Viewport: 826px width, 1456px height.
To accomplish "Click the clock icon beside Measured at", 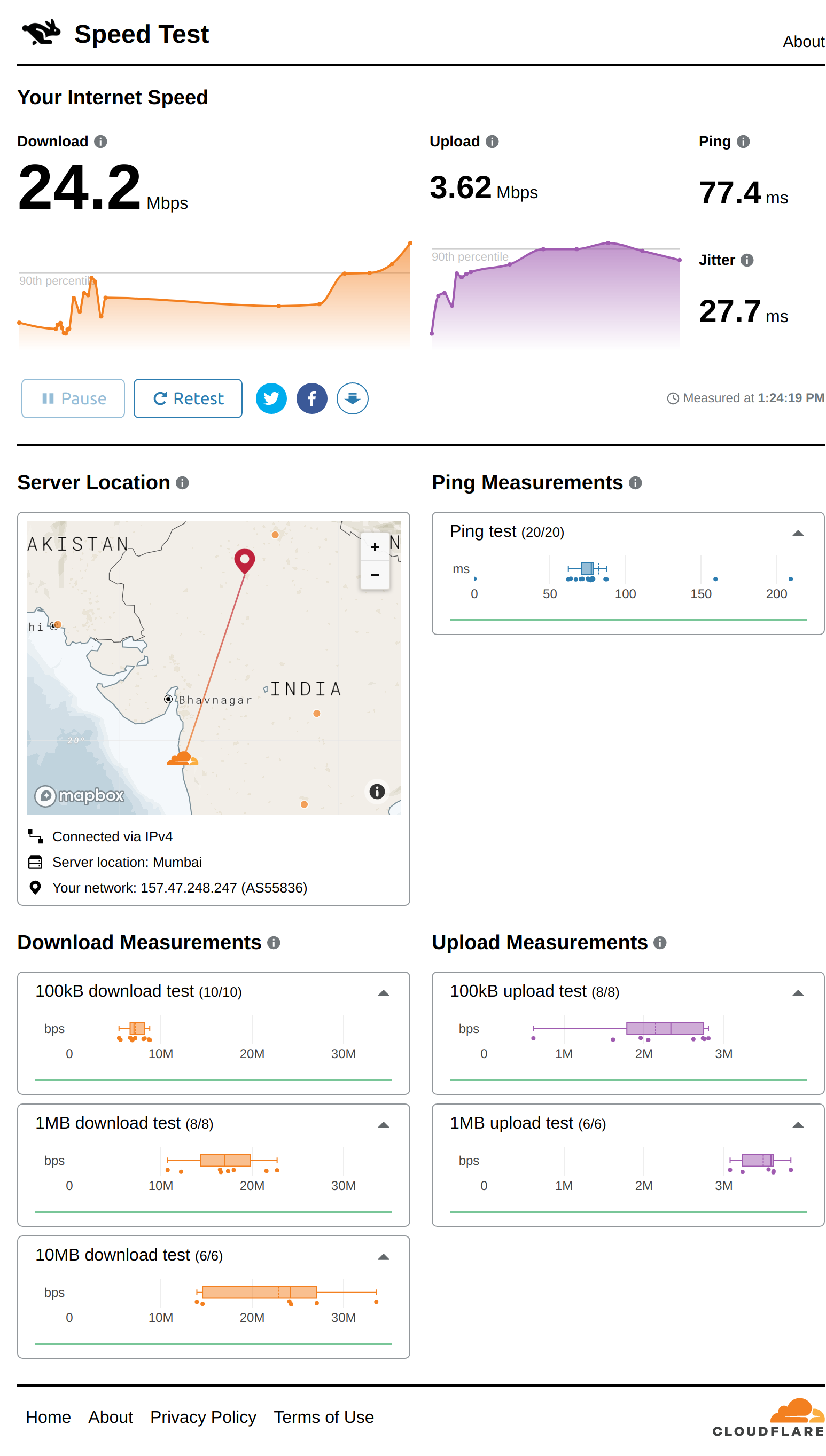I will [673, 398].
